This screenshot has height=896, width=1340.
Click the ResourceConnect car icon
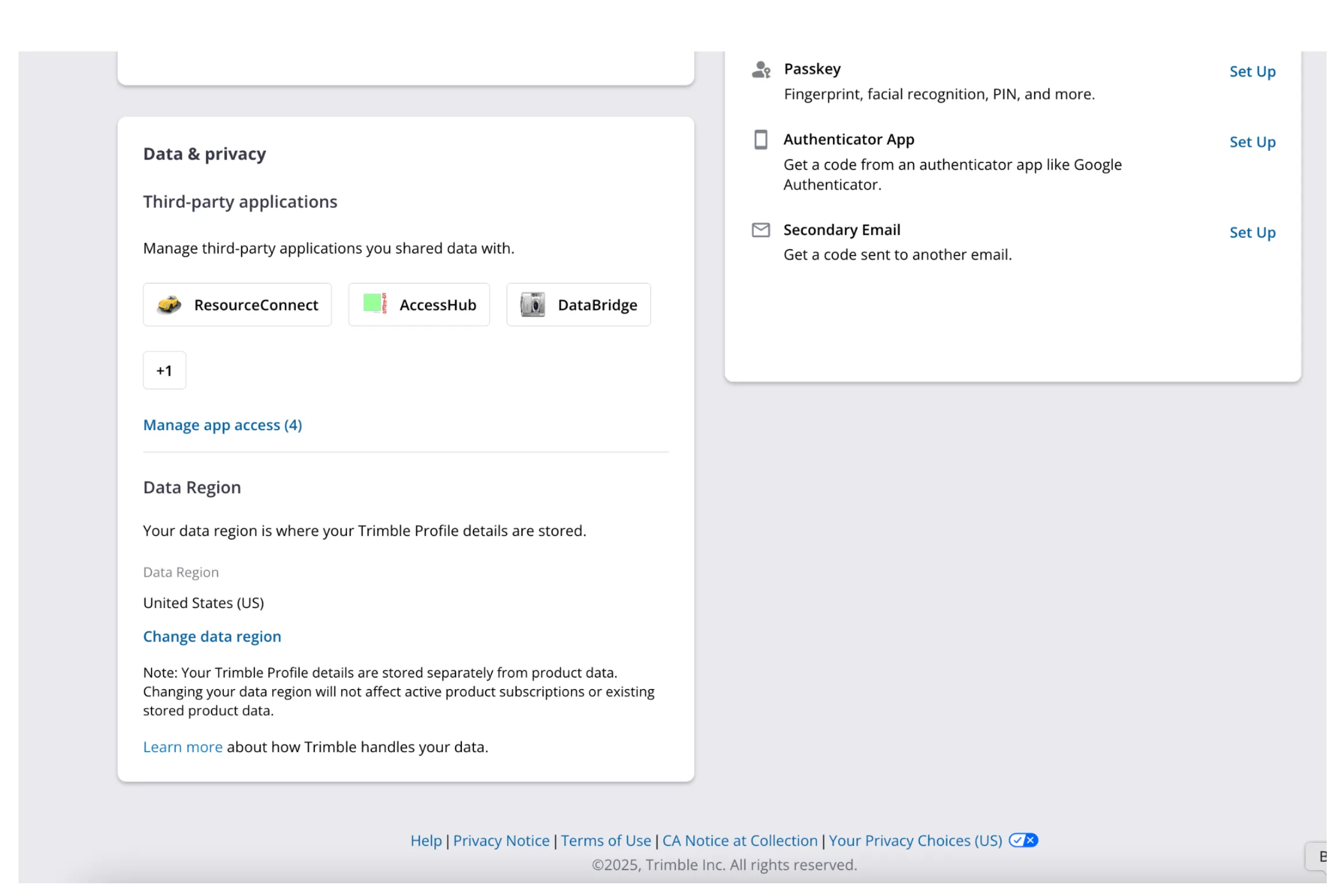click(x=169, y=305)
